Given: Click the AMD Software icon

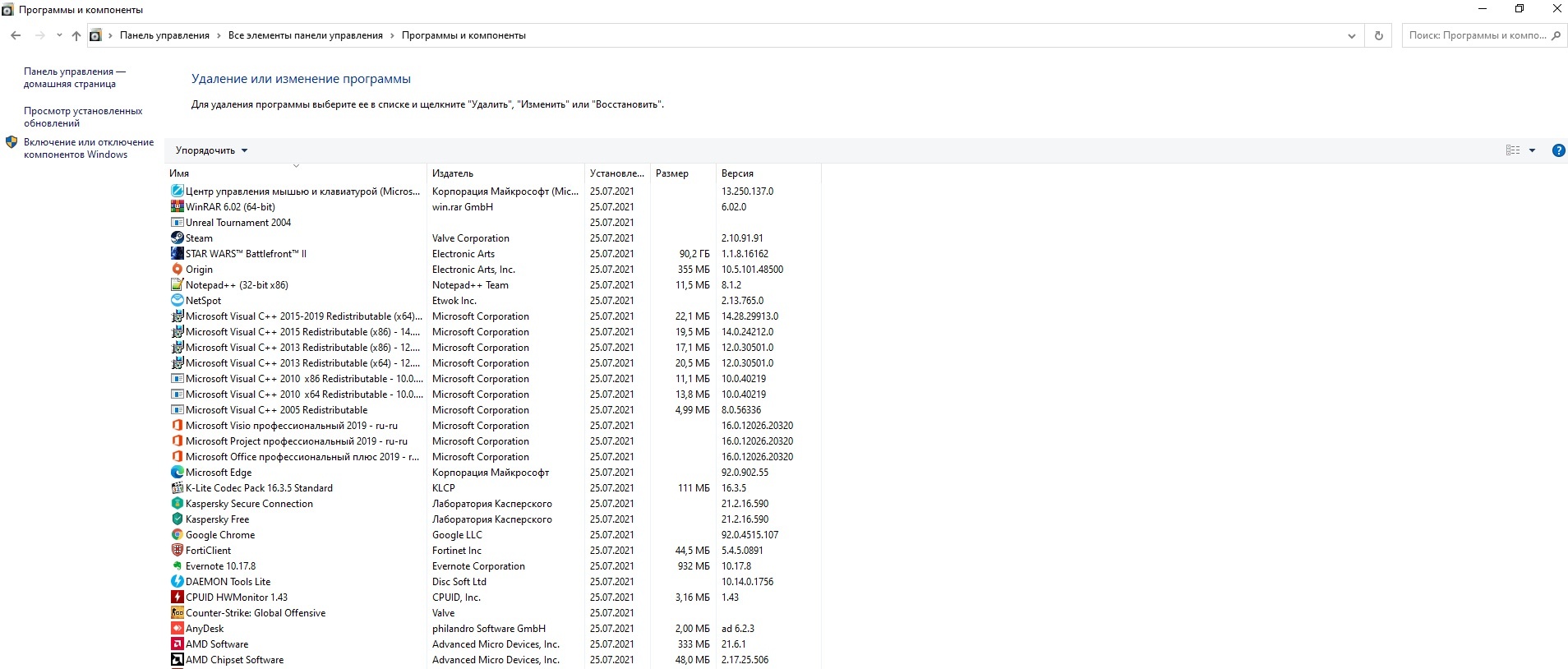Looking at the screenshot, I should (x=177, y=644).
